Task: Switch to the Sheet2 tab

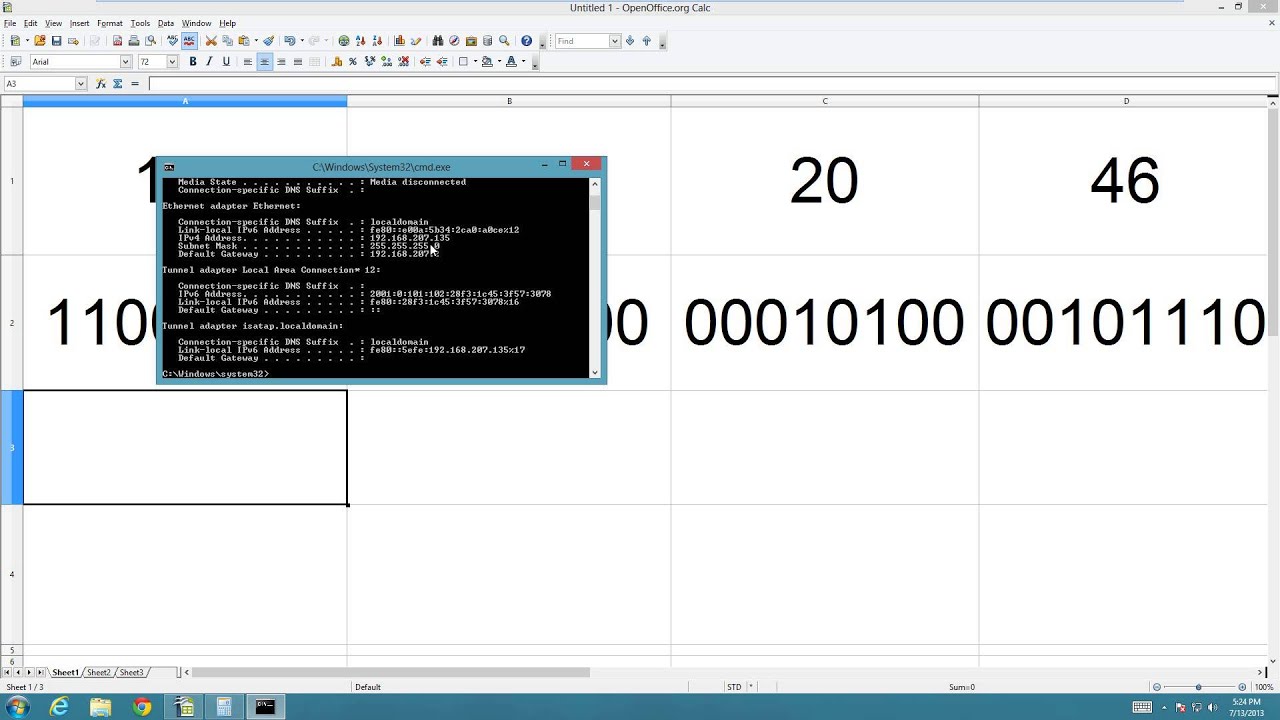Action: coord(98,673)
